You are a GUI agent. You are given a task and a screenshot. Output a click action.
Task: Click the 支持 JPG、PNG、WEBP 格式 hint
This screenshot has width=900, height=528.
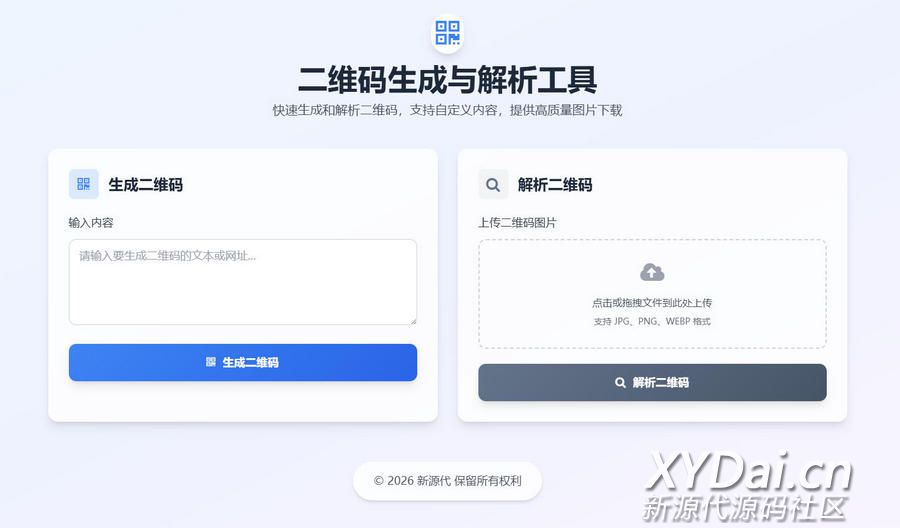[x=652, y=321]
